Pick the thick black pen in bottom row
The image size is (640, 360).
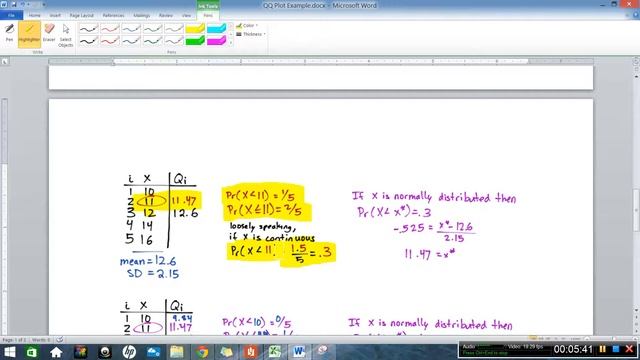click(88, 40)
